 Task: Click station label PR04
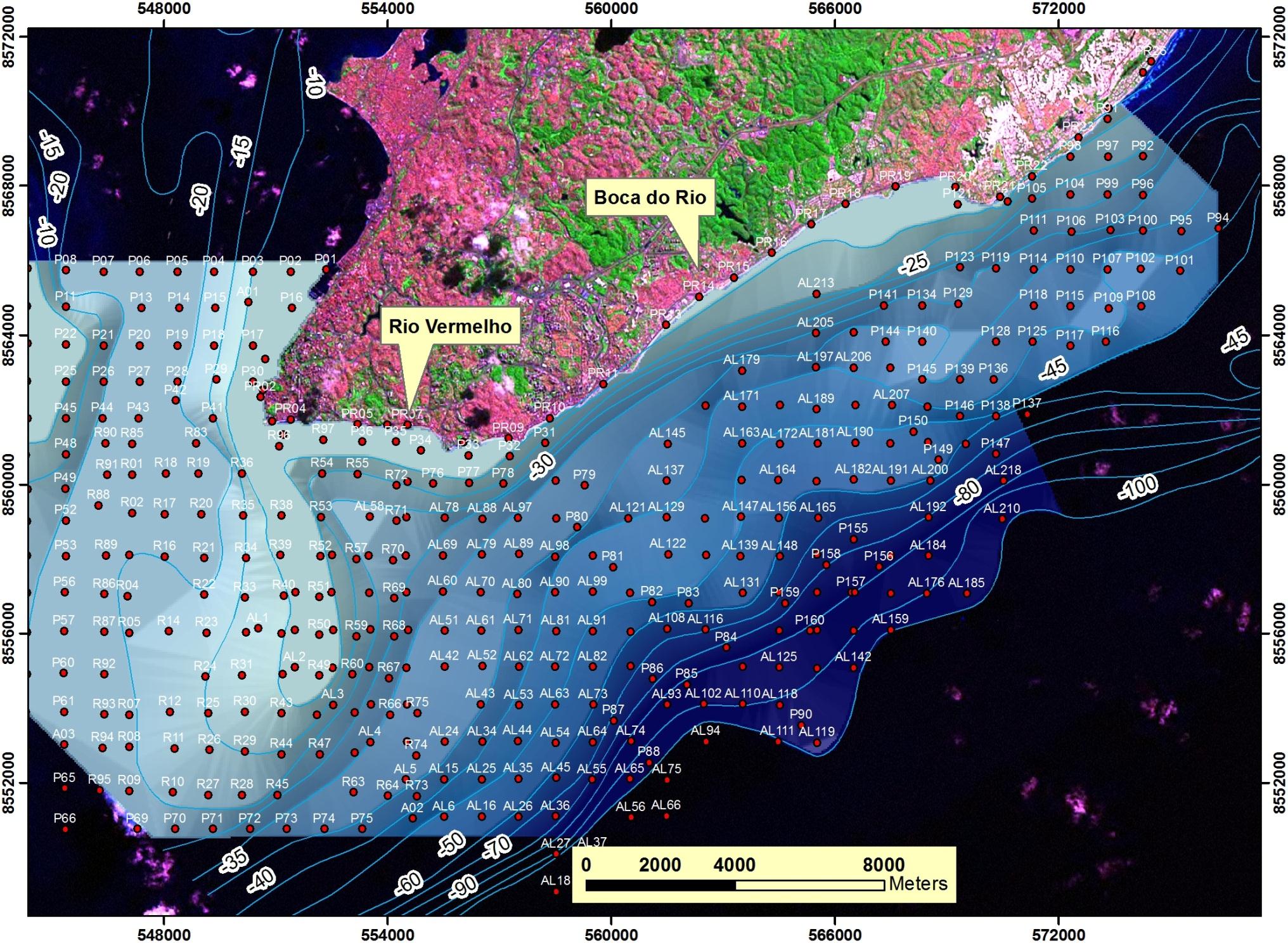point(290,408)
